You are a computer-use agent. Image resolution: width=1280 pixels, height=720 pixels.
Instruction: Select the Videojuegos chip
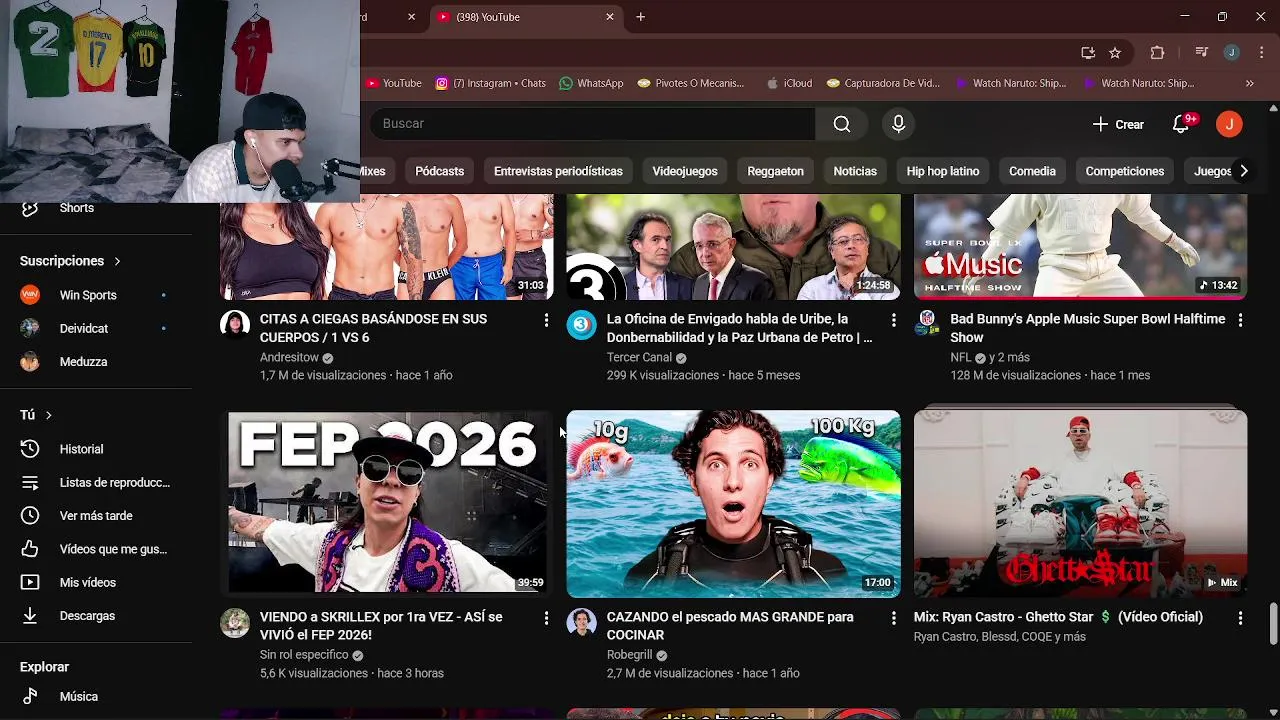[x=685, y=171]
